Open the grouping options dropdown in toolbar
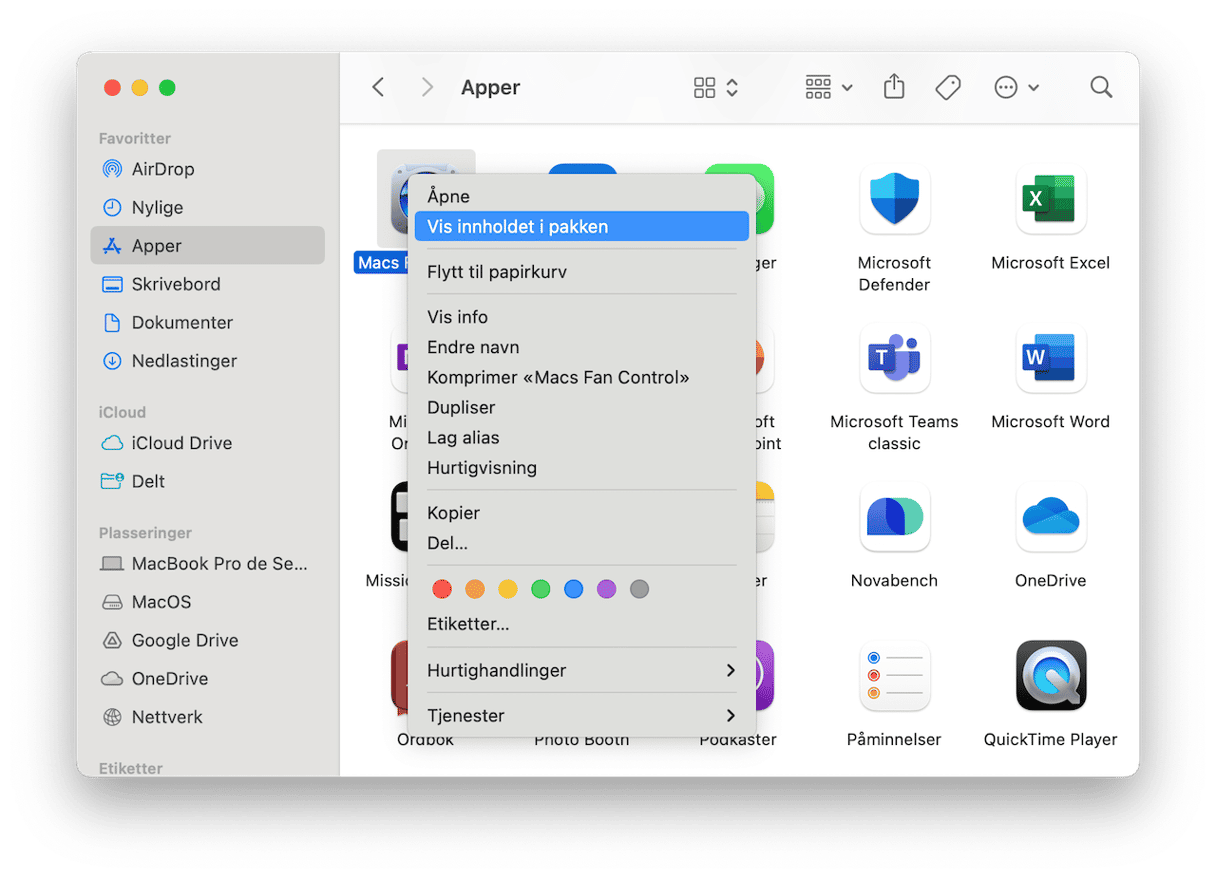 point(829,88)
